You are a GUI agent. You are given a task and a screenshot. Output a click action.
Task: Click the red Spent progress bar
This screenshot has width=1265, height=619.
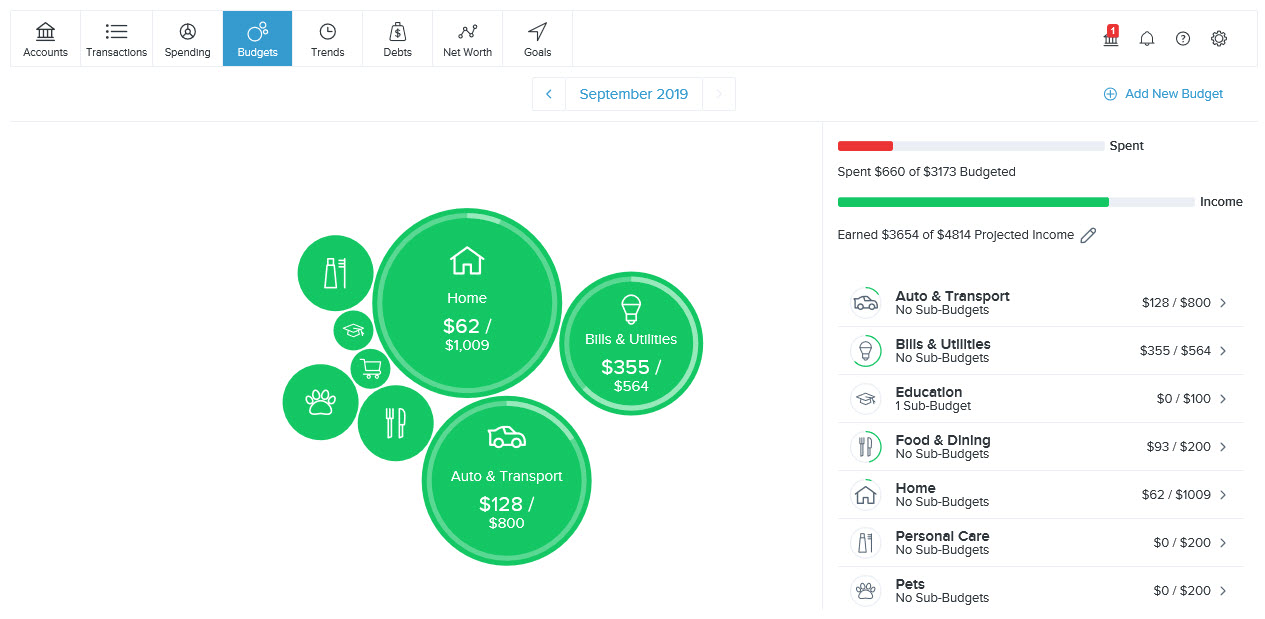tap(865, 146)
